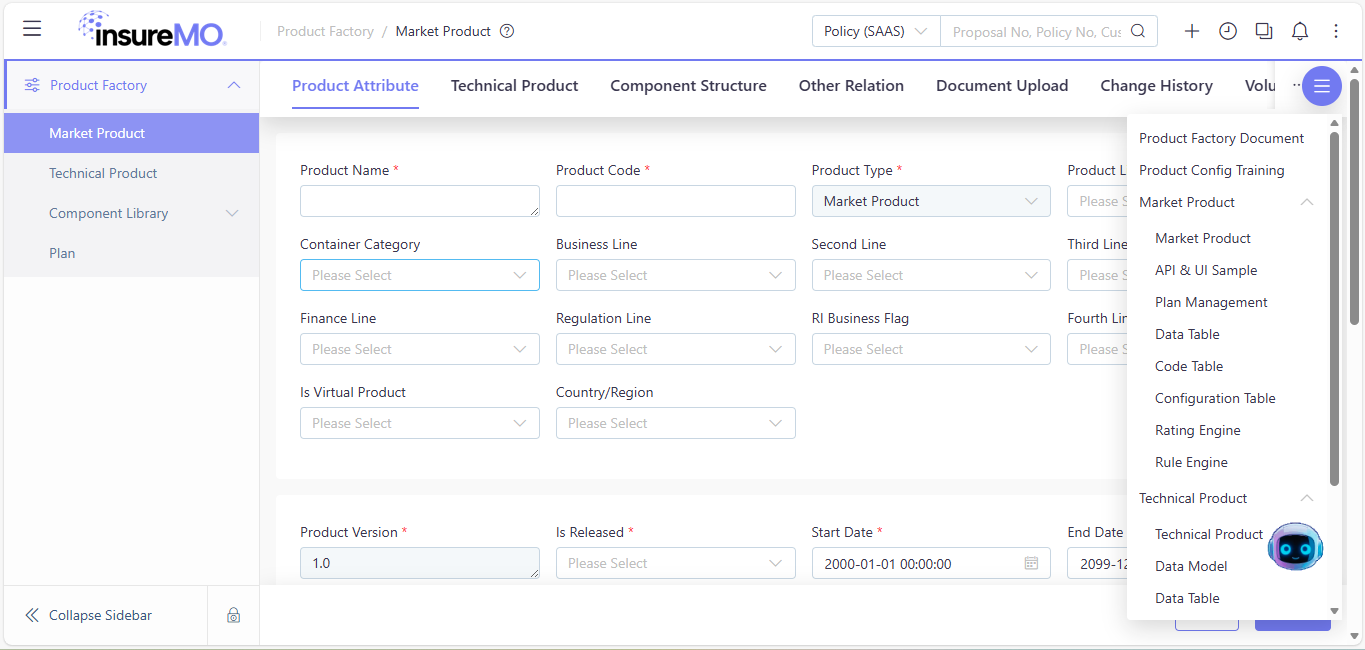Open the Product Type dropdown
The height and width of the screenshot is (650, 1365).
click(931, 201)
